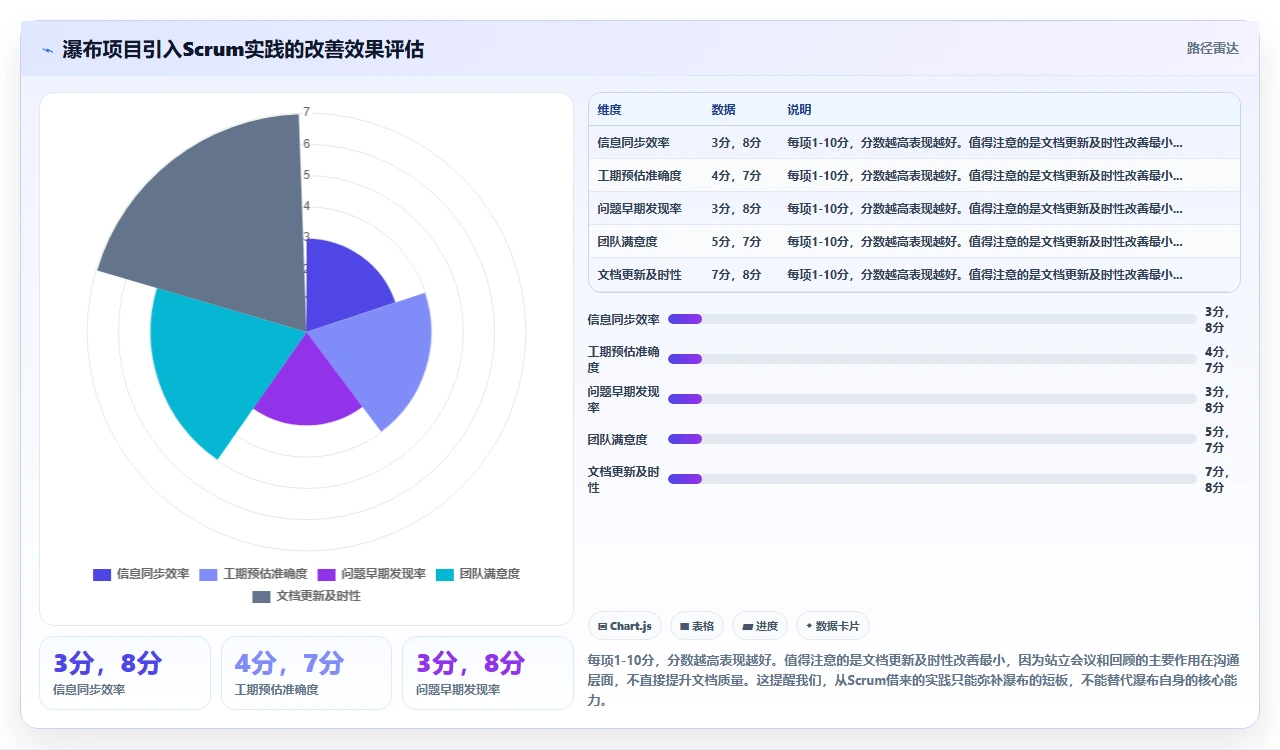Image resolution: width=1280 pixels, height=750 pixels.
Task: Toggle 文档更新及时性 legend swatch
Action: (x=261, y=596)
